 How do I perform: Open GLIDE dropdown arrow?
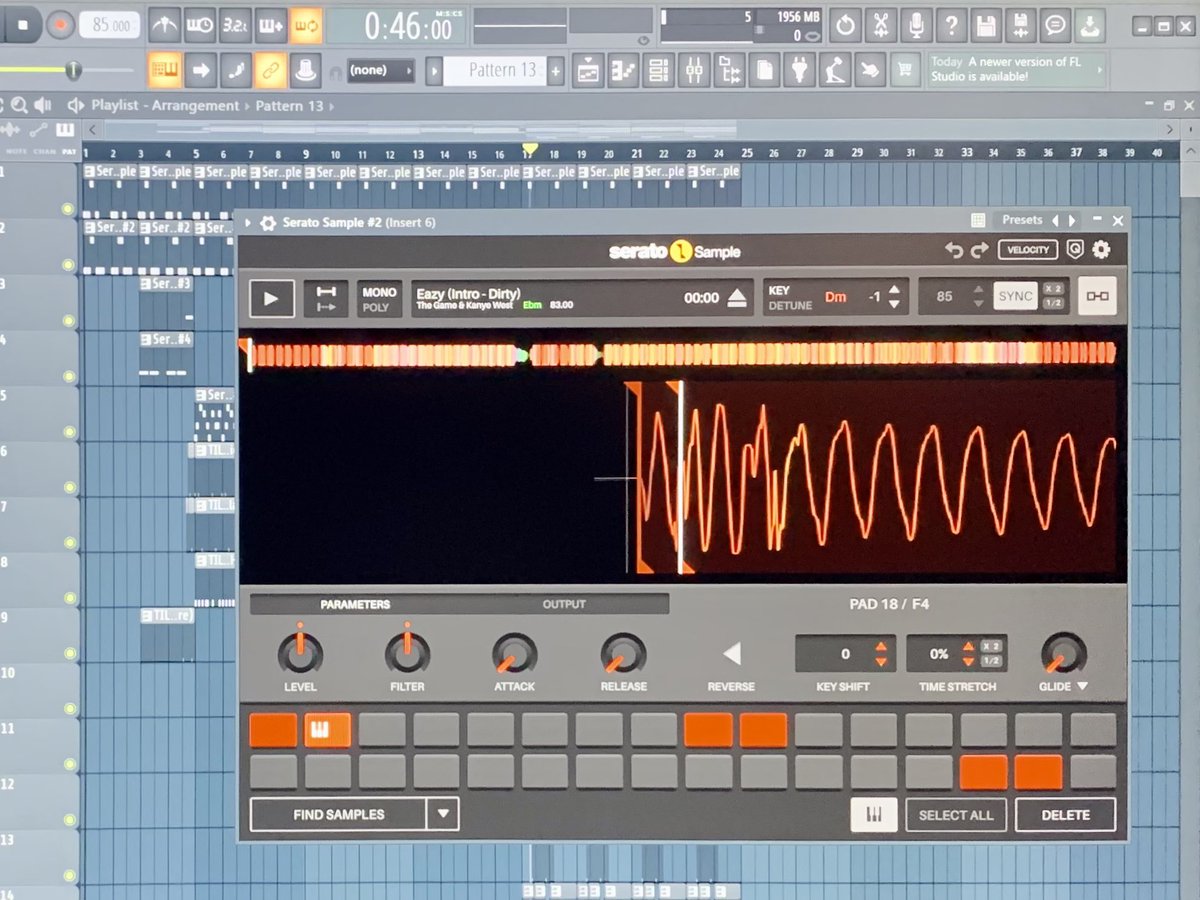[1083, 686]
